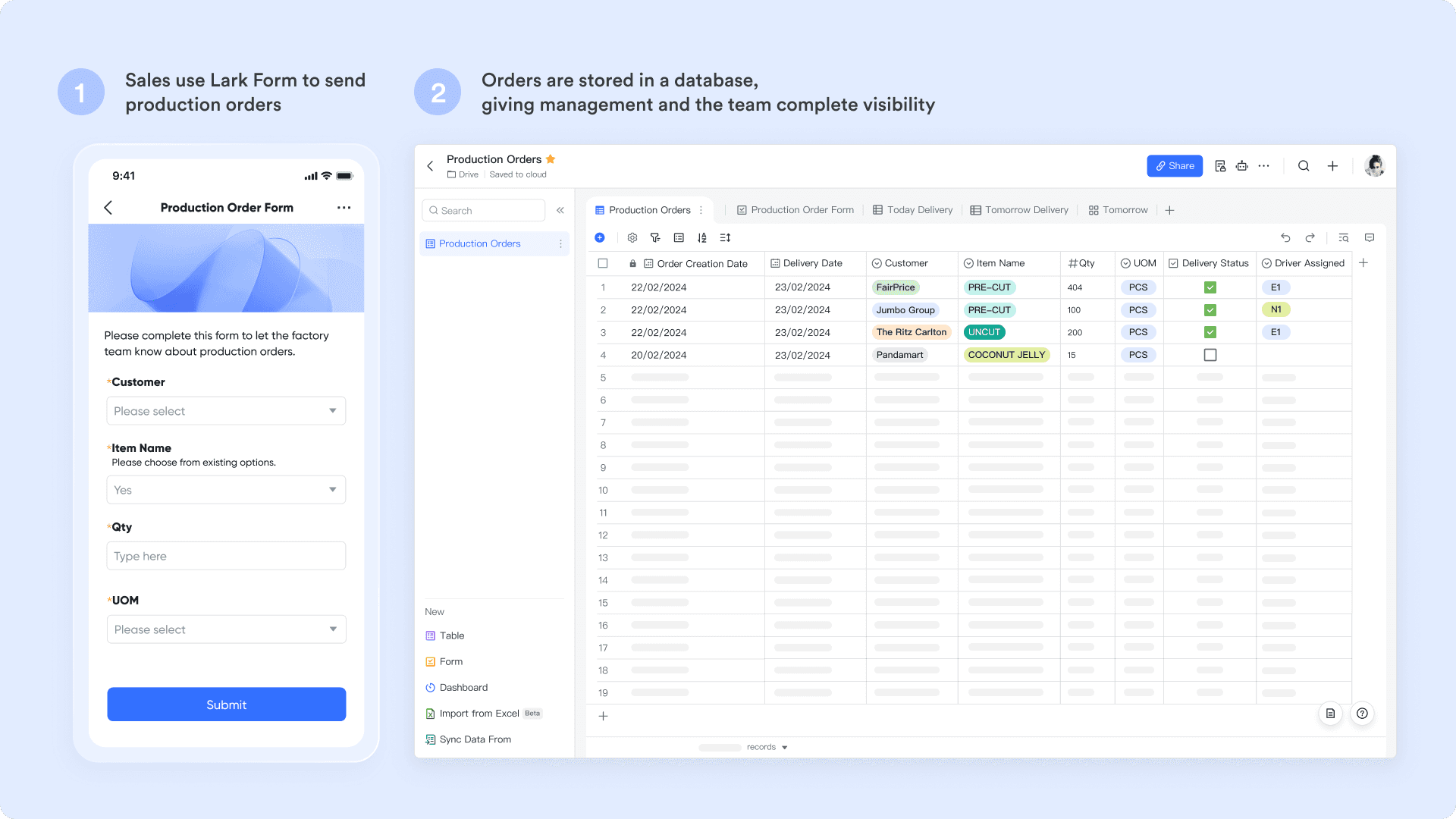
Task: Expand the records count dropdown at the bottom
Action: (784, 746)
